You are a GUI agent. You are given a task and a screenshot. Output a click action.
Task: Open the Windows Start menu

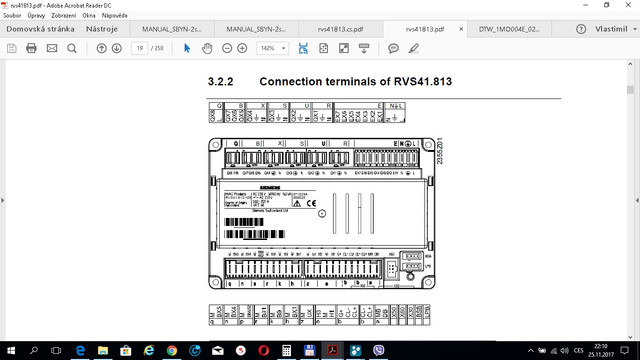pos(11,351)
